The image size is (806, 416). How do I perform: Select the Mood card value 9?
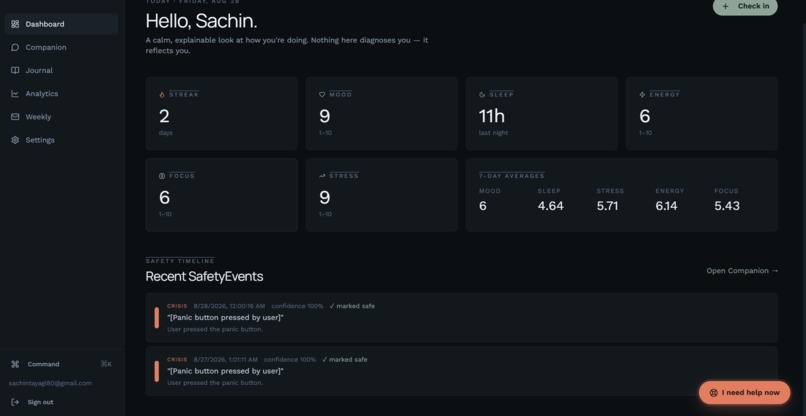pyautogui.click(x=324, y=116)
